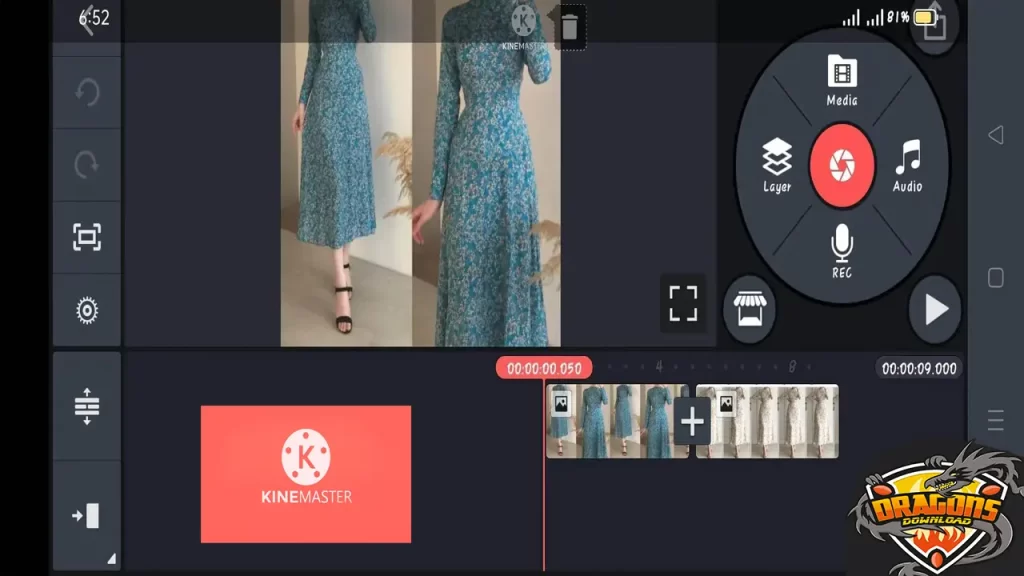This screenshot has width=1024, height=576.
Task: Tap the capture frame tool in the left sidebar
Action: click(87, 237)
